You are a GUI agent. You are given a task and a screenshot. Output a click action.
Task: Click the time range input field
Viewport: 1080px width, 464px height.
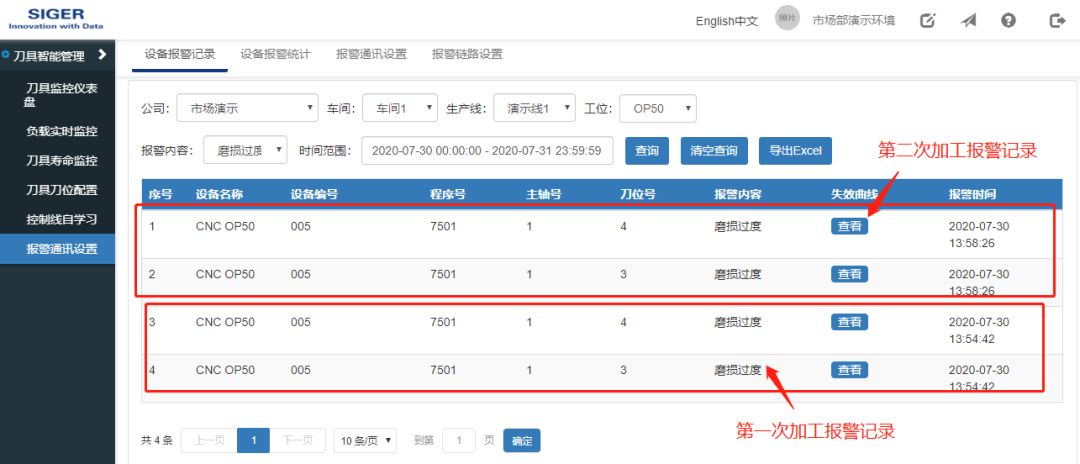pyautogui.click(x=487, y=150)
